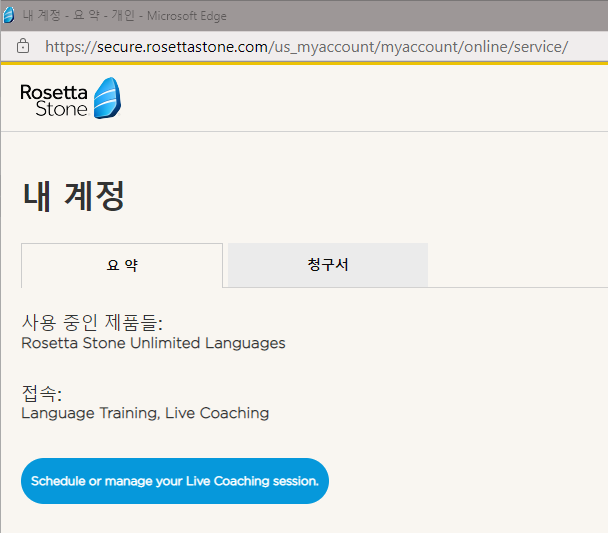The height and width of the screenshot is (533, 608).
Task: Click the Rosetta Stone logo in page header
Action: point(71,98)
